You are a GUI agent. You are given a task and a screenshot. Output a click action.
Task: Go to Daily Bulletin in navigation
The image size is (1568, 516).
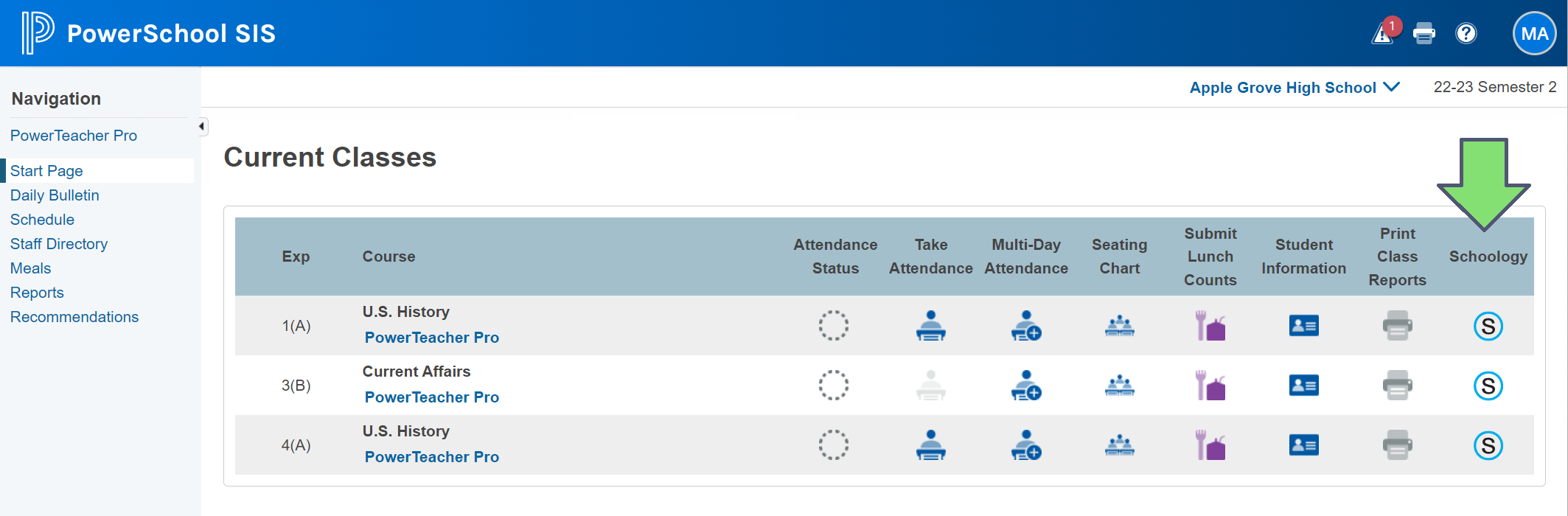[55, 195]
